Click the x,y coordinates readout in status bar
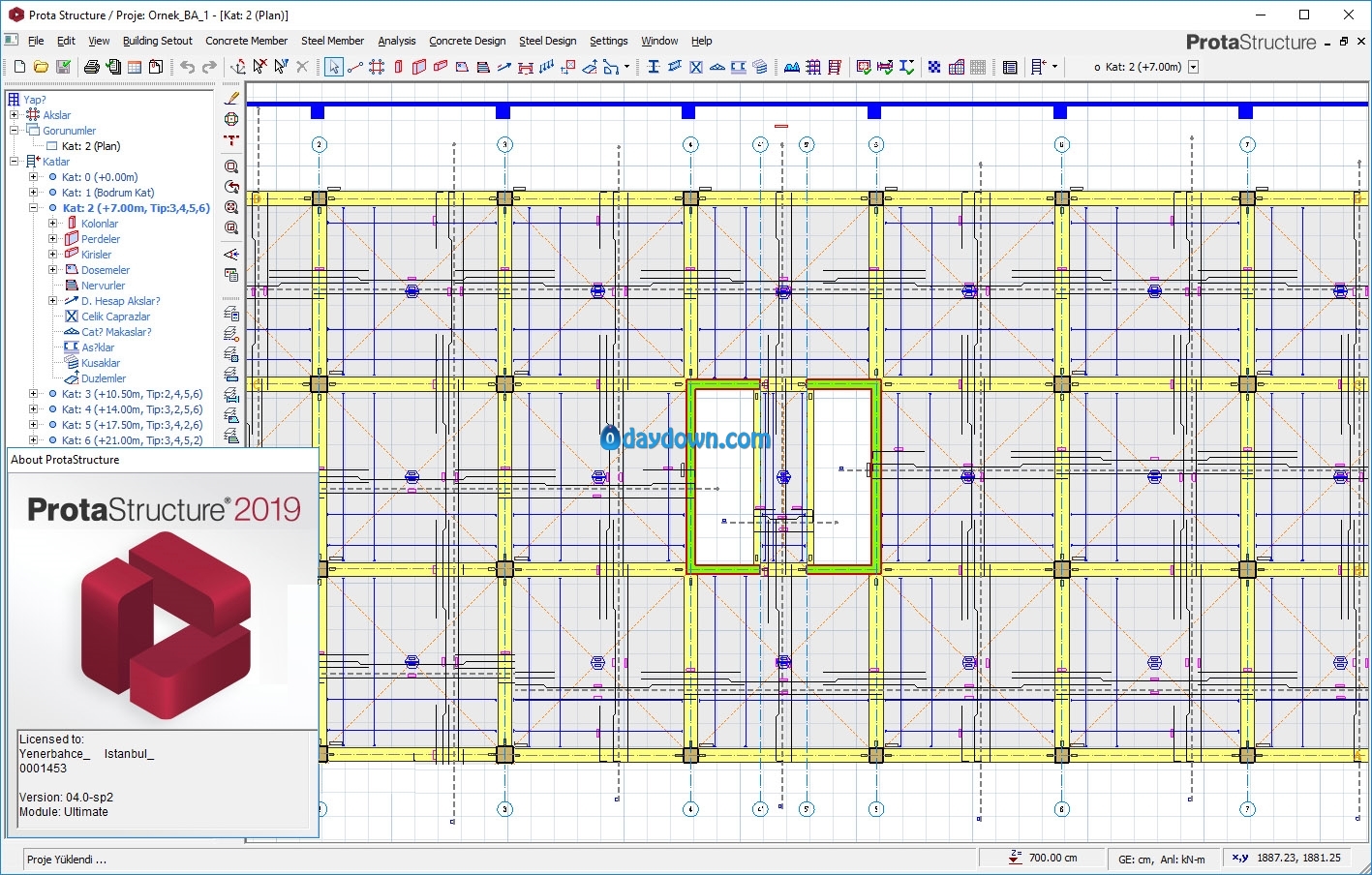Image resolution: width=1372 pixels, height=875 pixels. 1287,858
